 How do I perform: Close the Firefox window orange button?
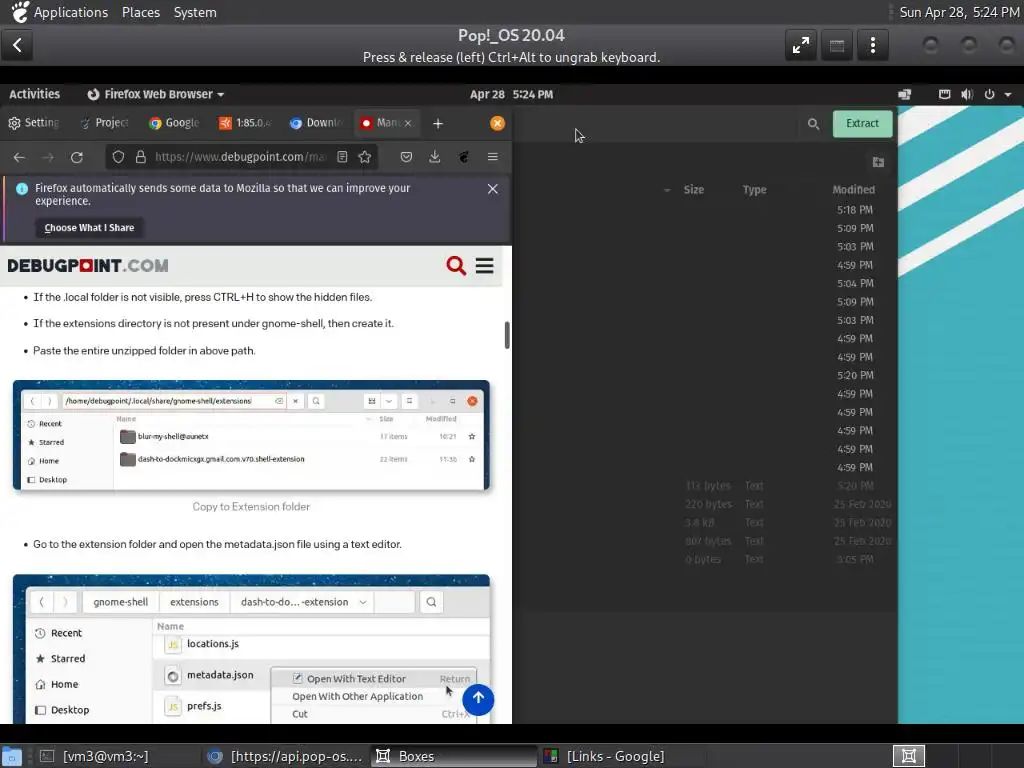[497, 123]
